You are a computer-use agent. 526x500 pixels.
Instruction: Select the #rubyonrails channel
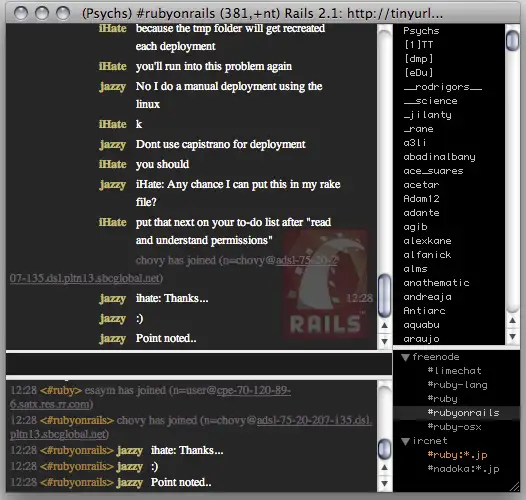coord(463,413)
